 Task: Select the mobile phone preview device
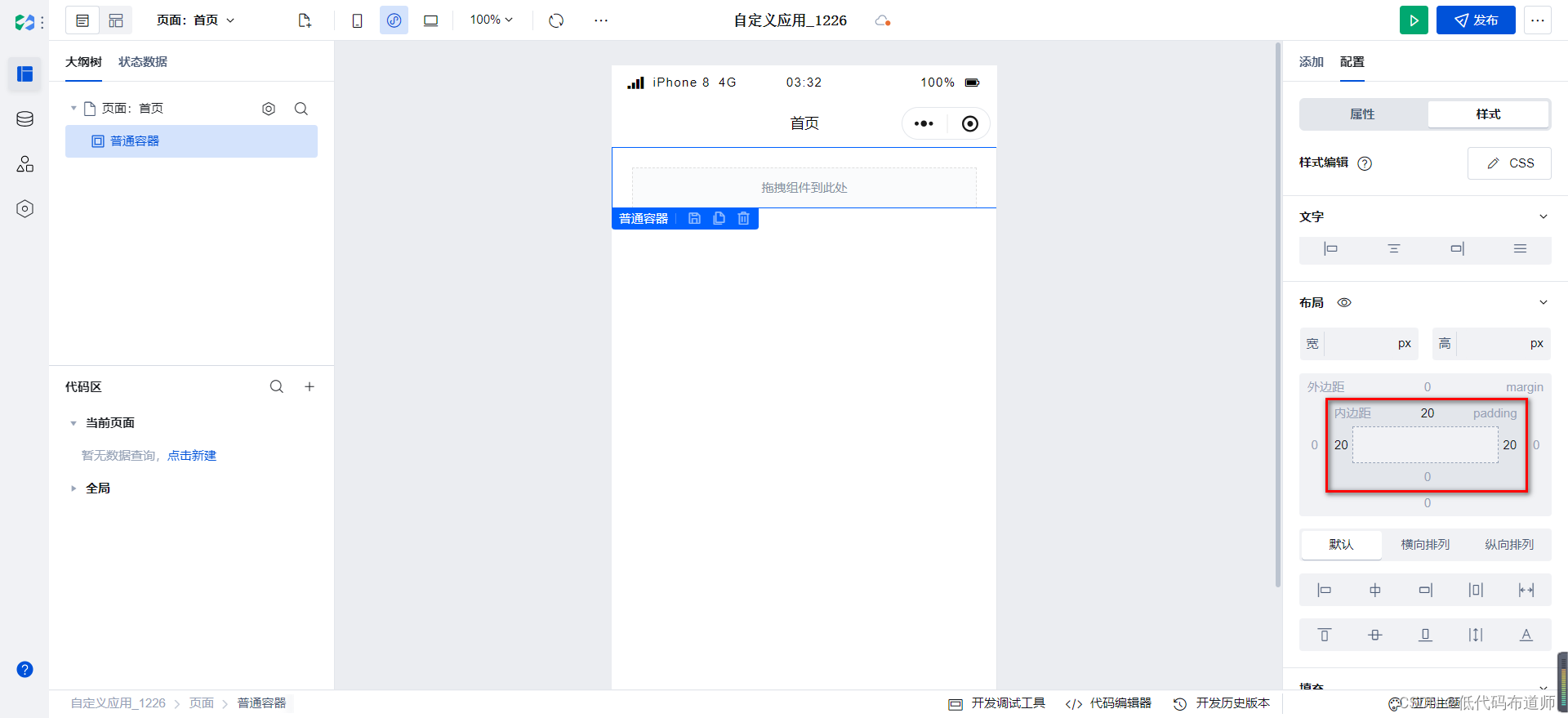(357, 20)
